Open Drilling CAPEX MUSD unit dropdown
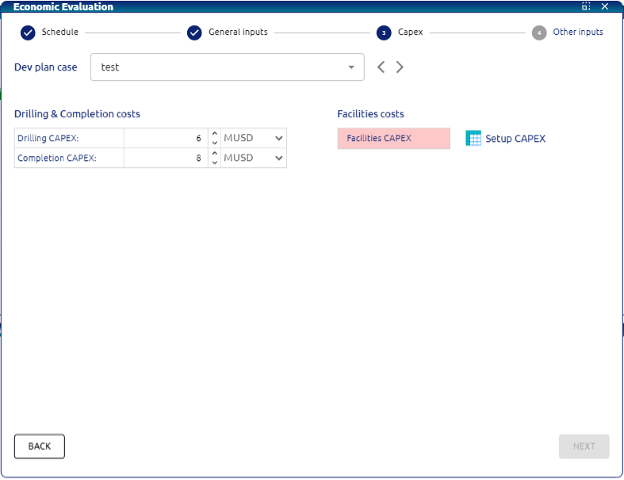Screen dimensions: 624x480 (x=278, y=138)
